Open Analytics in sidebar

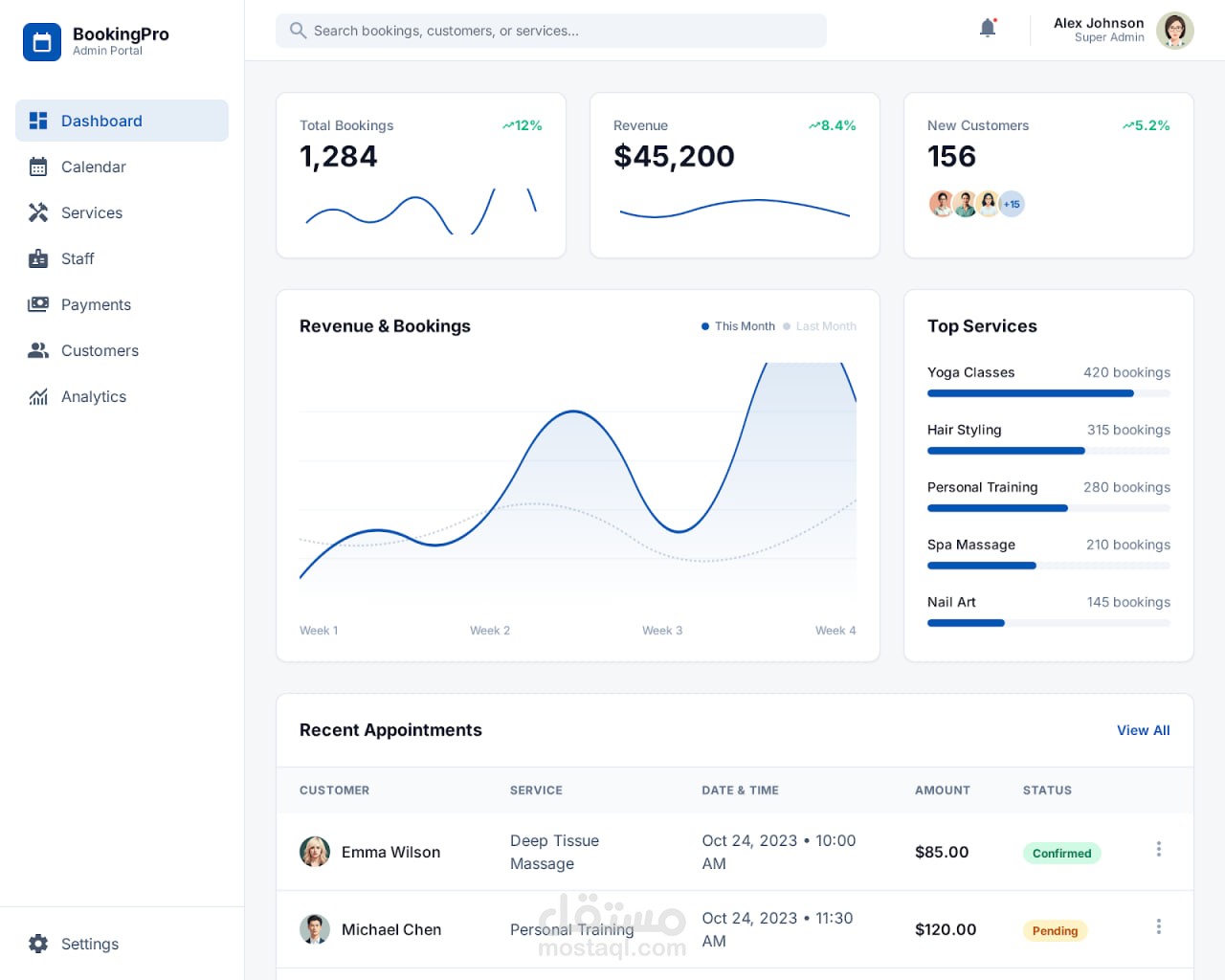pyautogui.click(x=122, y=396)
